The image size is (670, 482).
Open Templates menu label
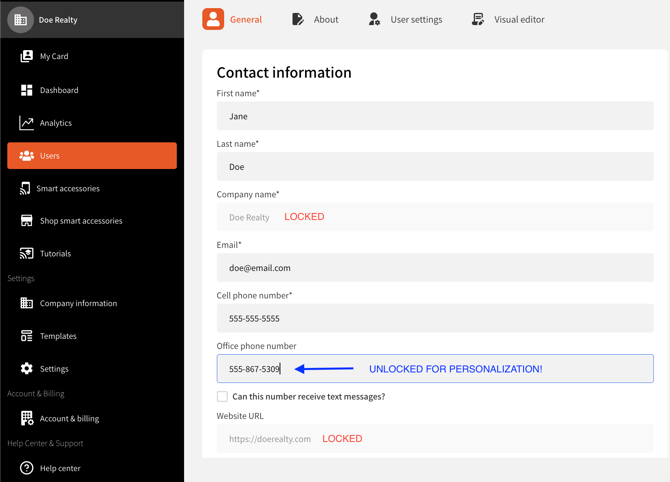[58, 336]
